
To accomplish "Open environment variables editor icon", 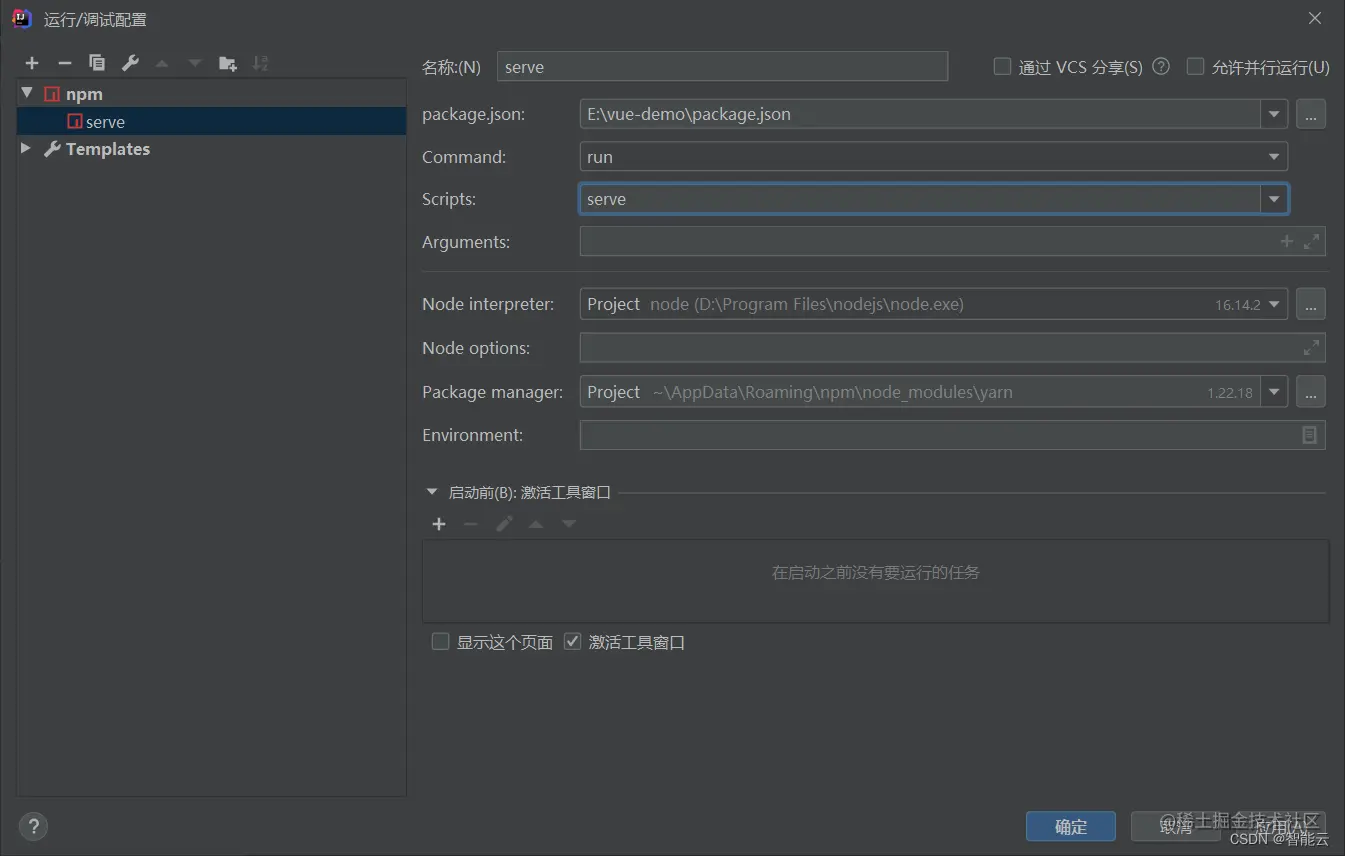I will pyautogui.click(x=1310, y=435).
